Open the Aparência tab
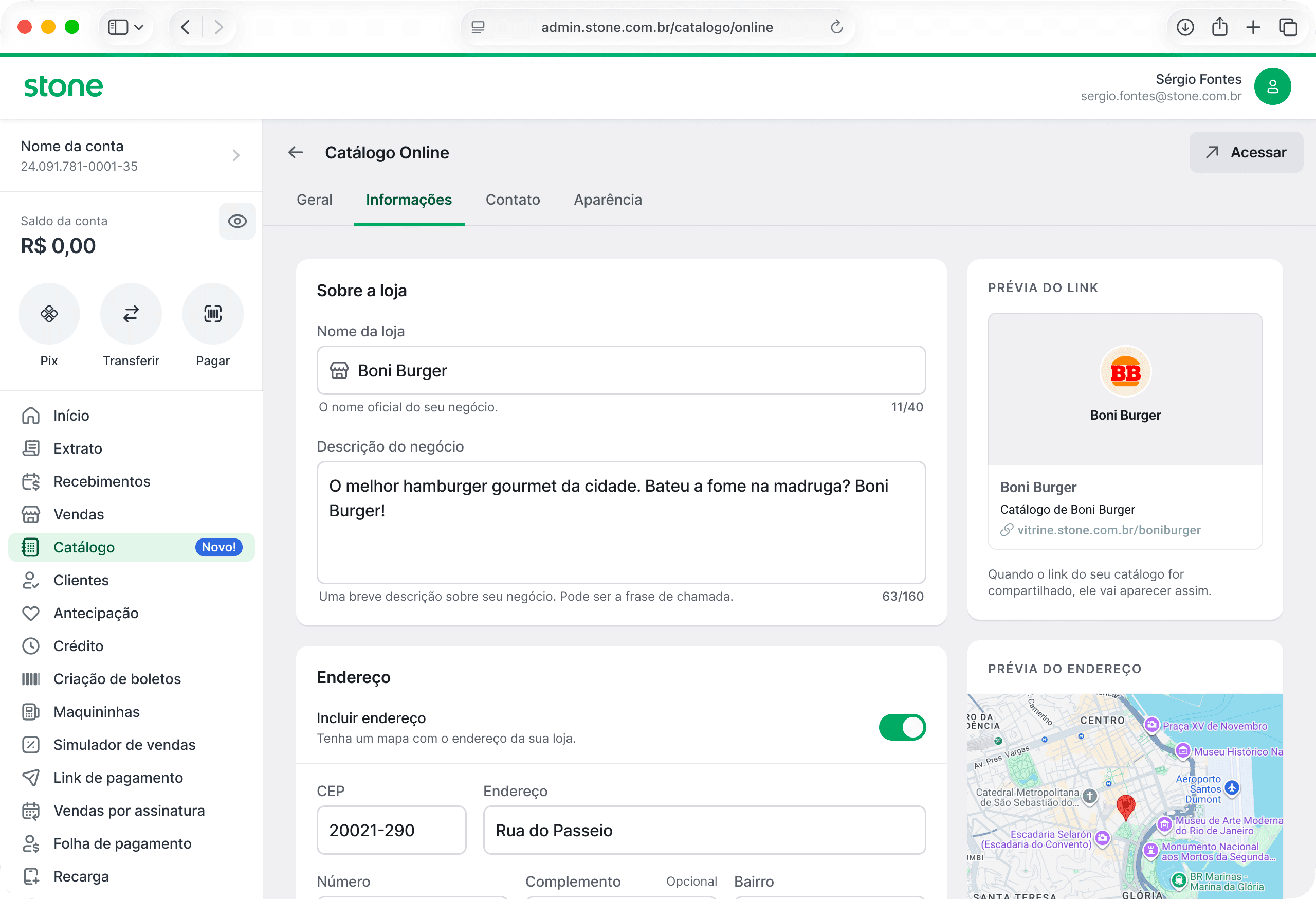Image resolution: width=1316 pixels, height=899 pixels. coord(608,200)
